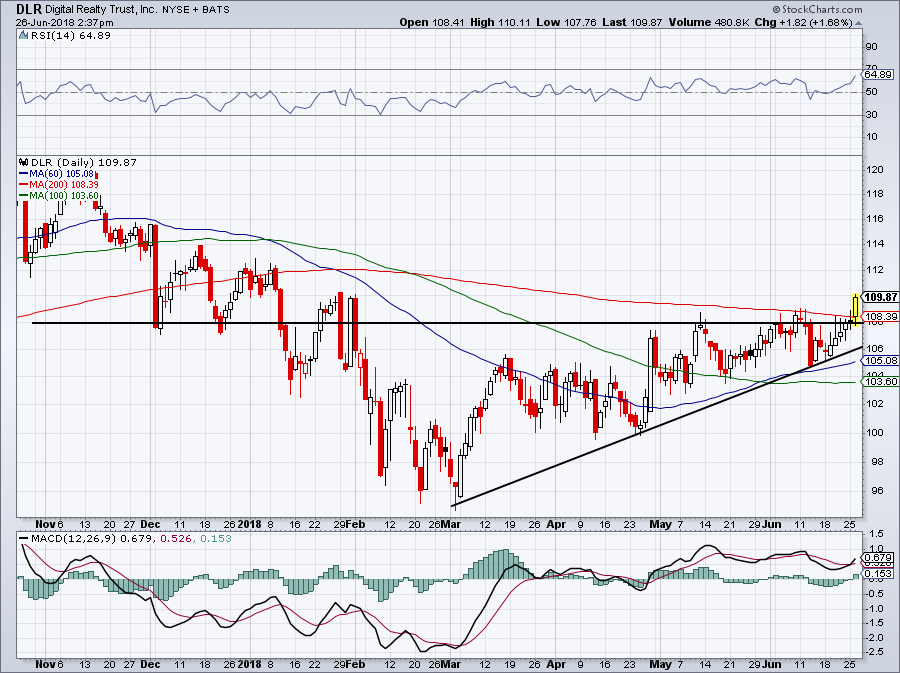900x673 pixels.
Task: Click the May month label under the price chart
Action: (660, 524)
